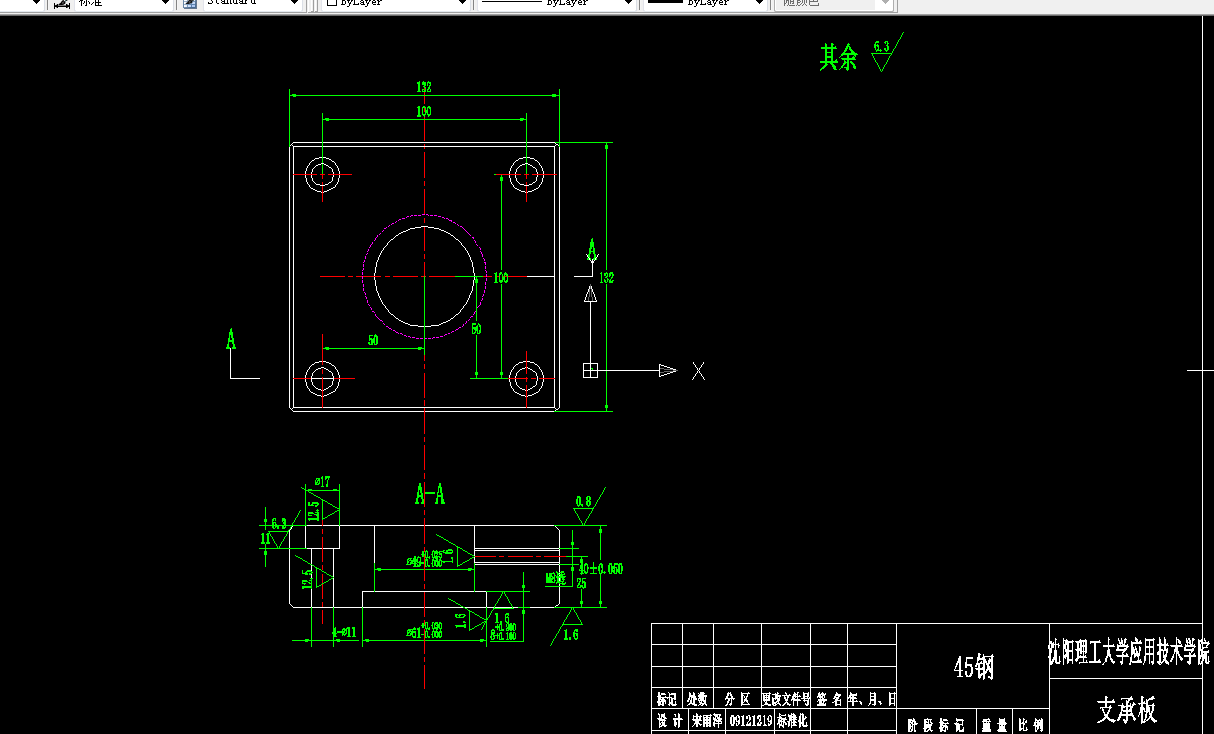Click the text style icon left of Standard

click(x=190, y=4)
